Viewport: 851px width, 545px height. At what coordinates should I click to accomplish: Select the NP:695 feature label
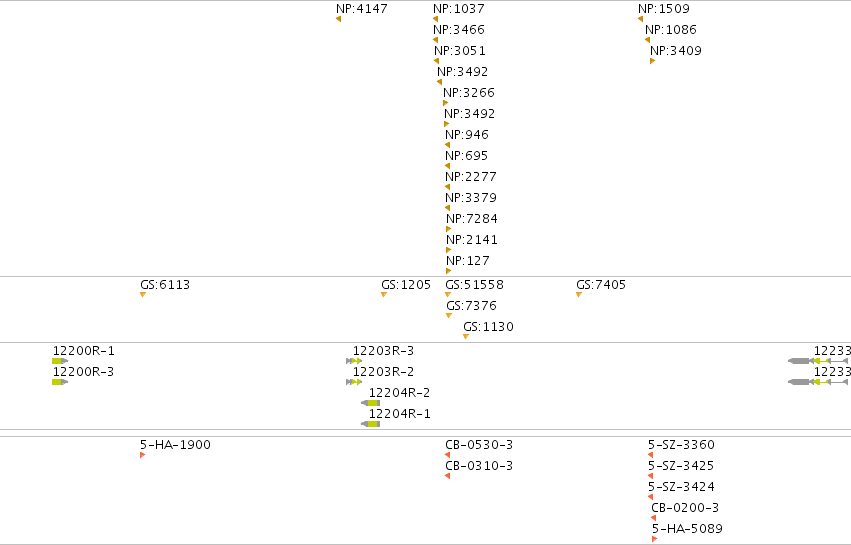tap(467, 156)
